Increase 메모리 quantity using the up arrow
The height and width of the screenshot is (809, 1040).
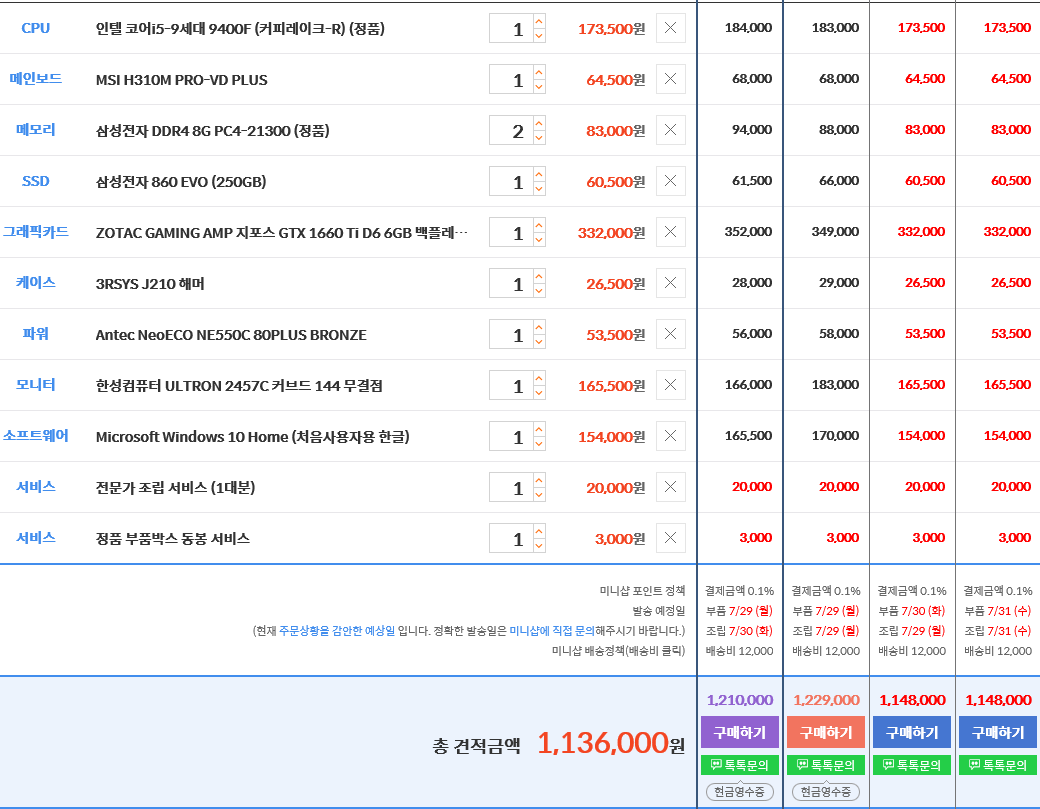(539, 123)
